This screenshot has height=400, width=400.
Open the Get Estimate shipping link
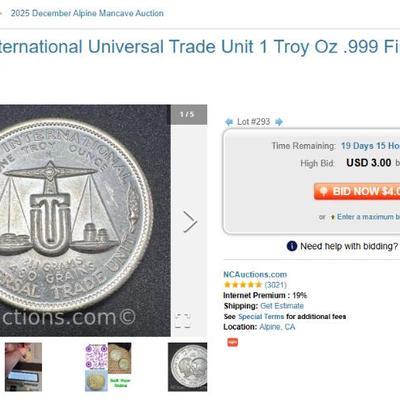point(282,306)
